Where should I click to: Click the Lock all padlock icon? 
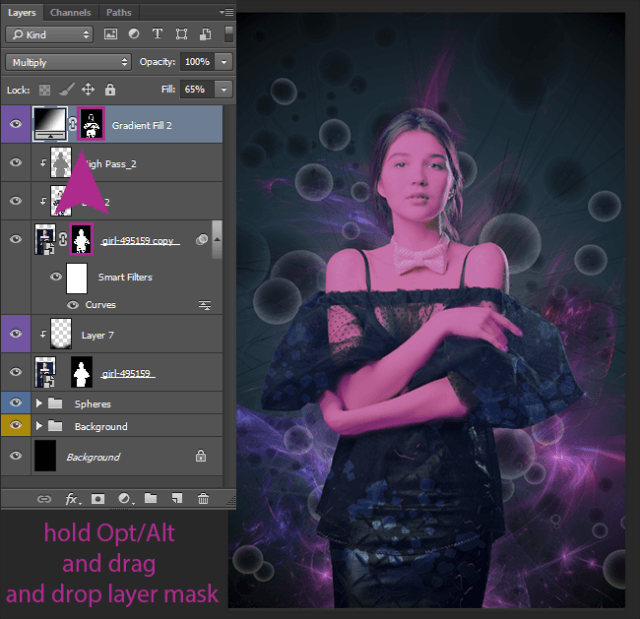110,89
